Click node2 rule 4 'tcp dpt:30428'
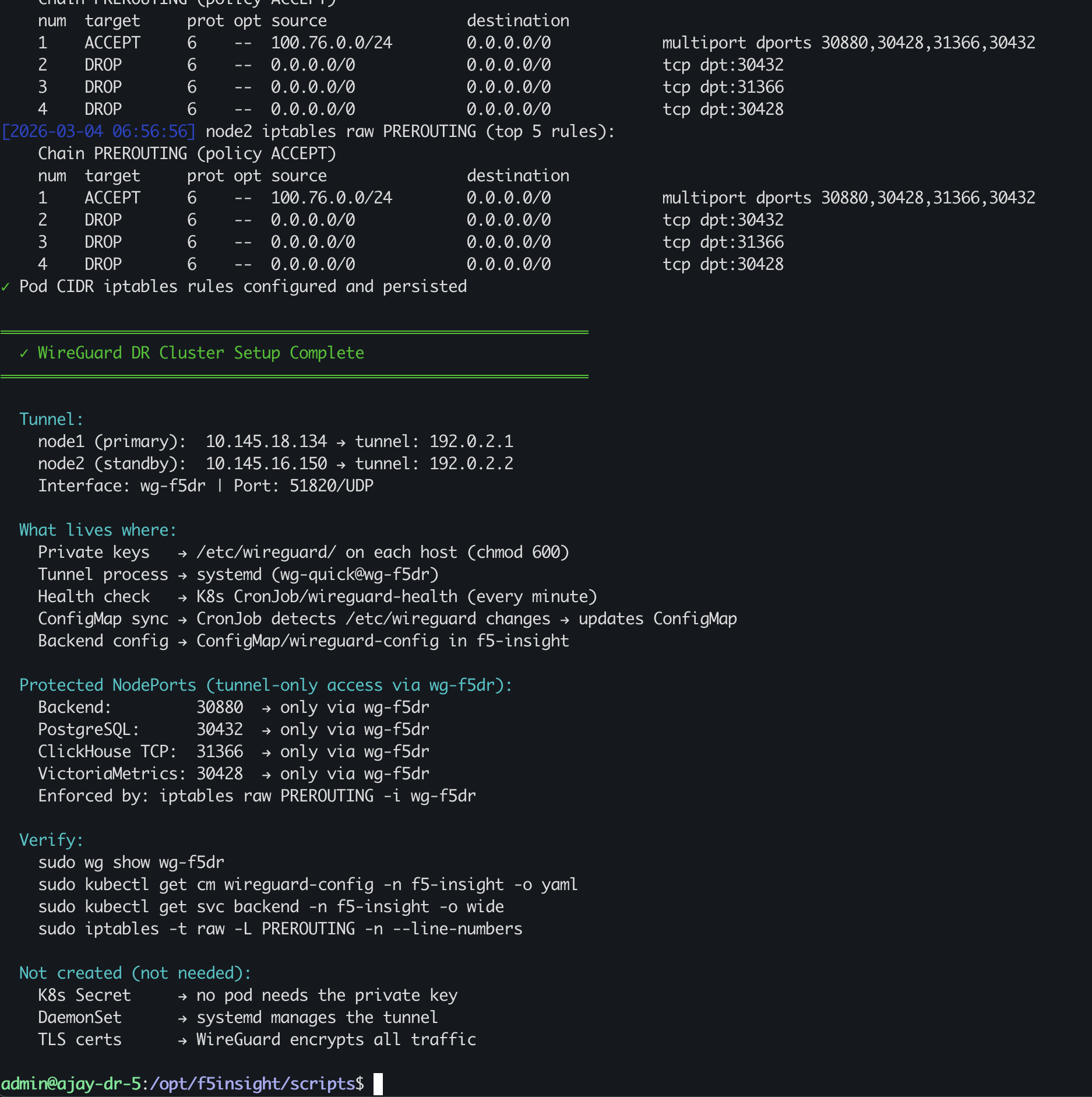Screen dimensions: 1092x1097 (x=723, y=265)
